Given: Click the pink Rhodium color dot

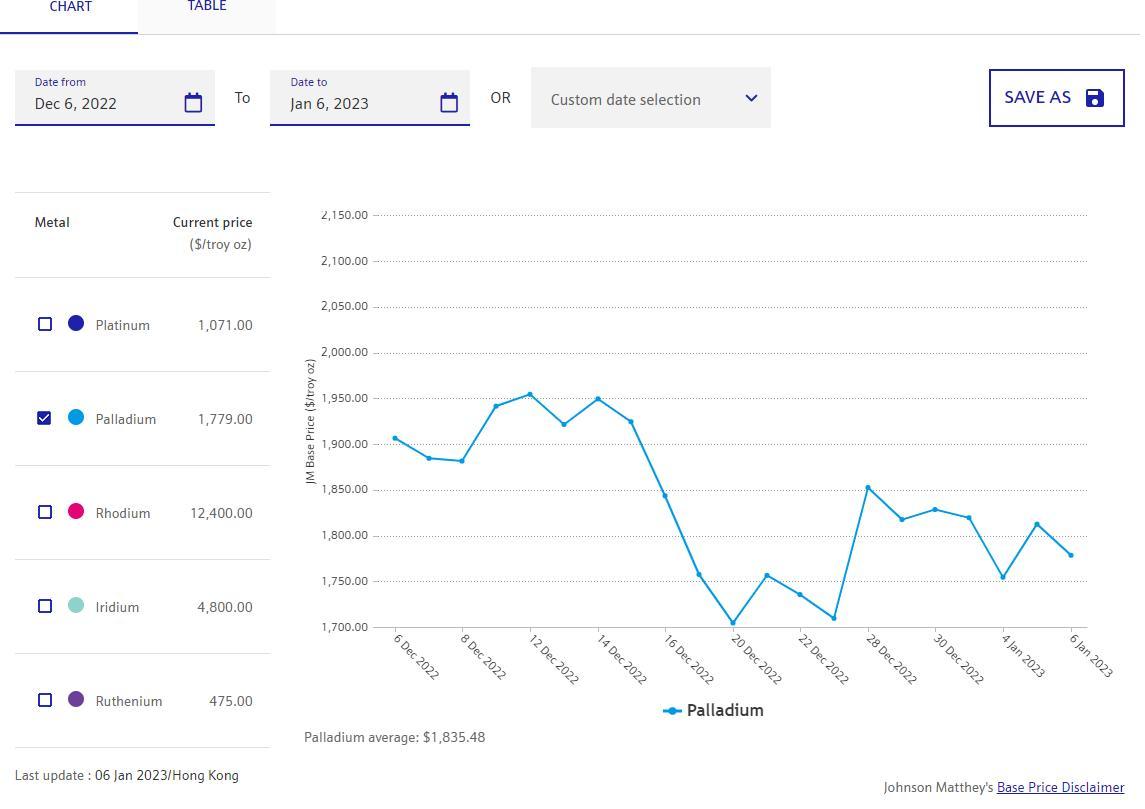Looking at the screenshot, I should click(76, 511).
